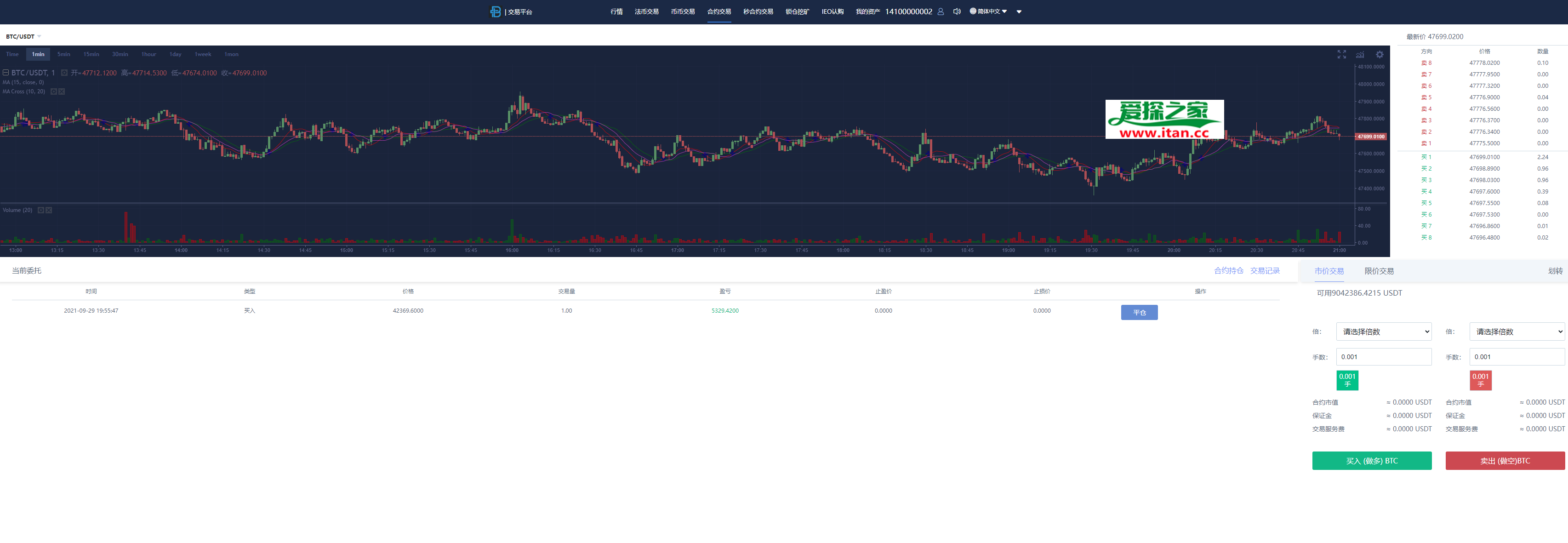This screenshot has height=543, width=1568.
Task: Toggle chart fullscreen mode icon
Action: [x=1341, y=54]
